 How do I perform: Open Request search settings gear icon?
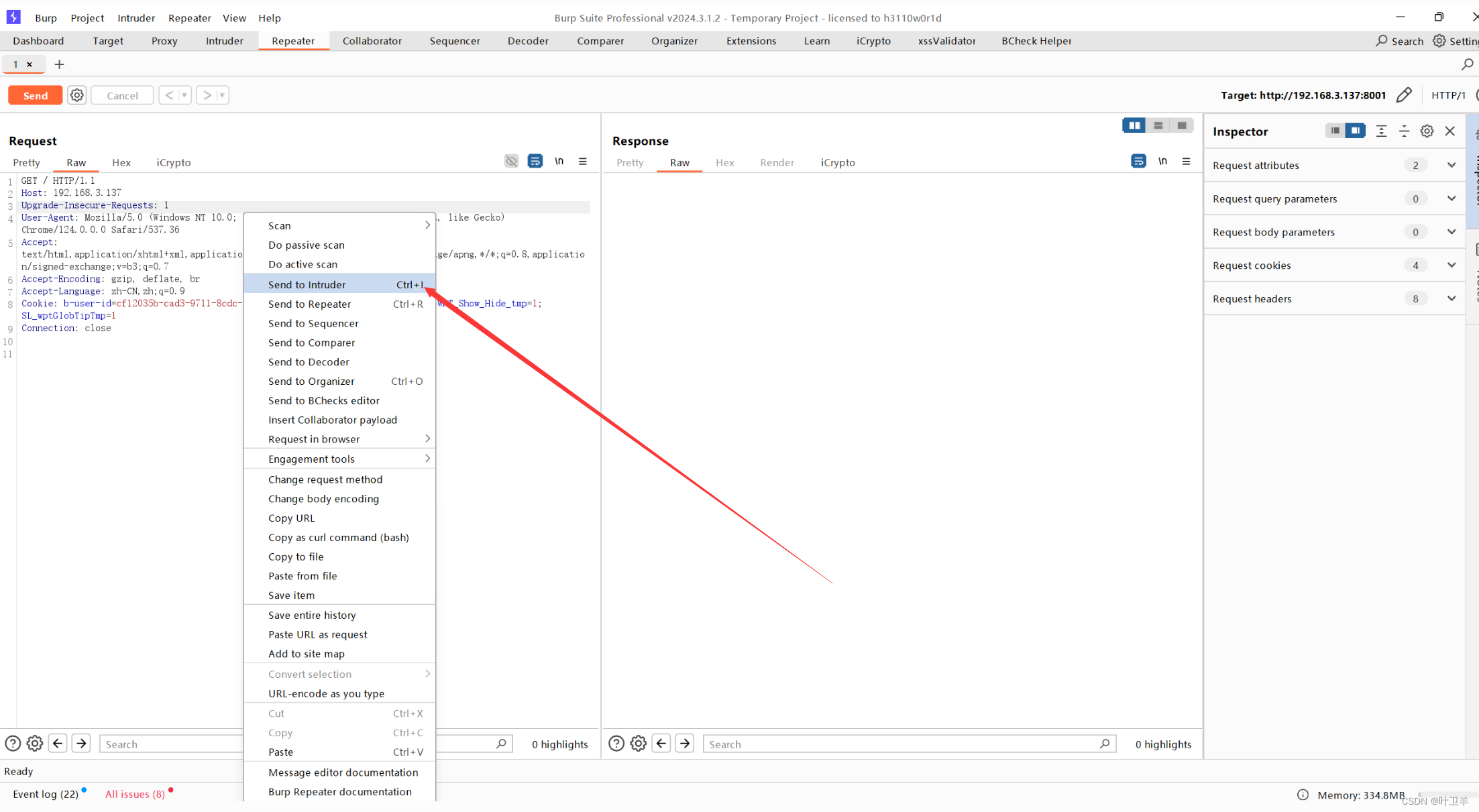[35, 743]
